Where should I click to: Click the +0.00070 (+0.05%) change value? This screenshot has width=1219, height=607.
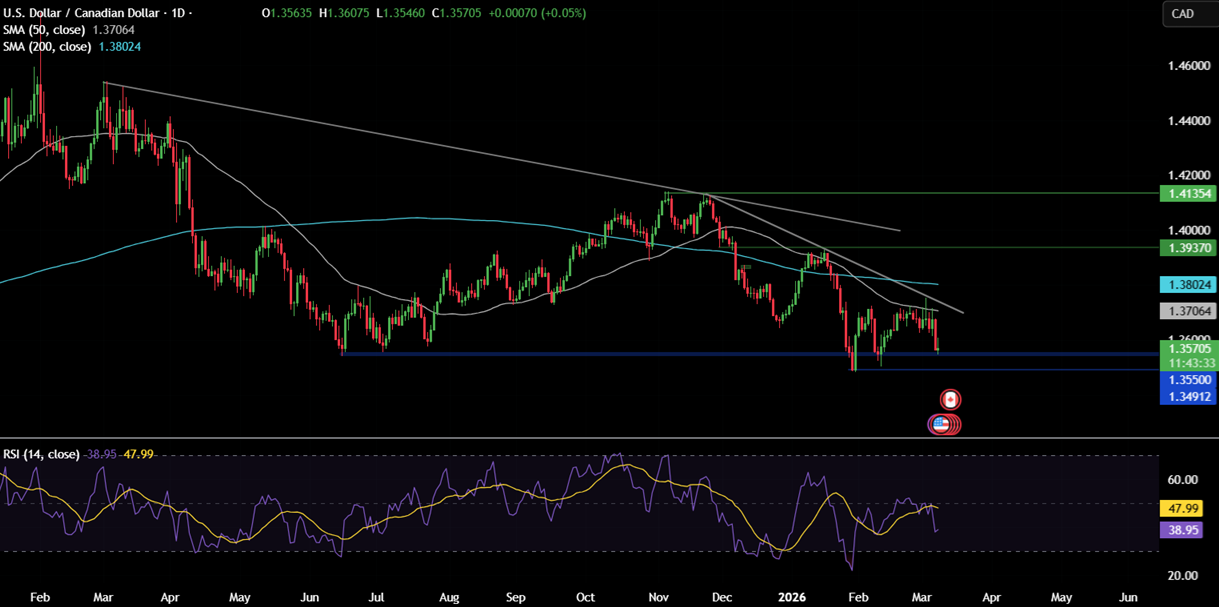(537, 14)
